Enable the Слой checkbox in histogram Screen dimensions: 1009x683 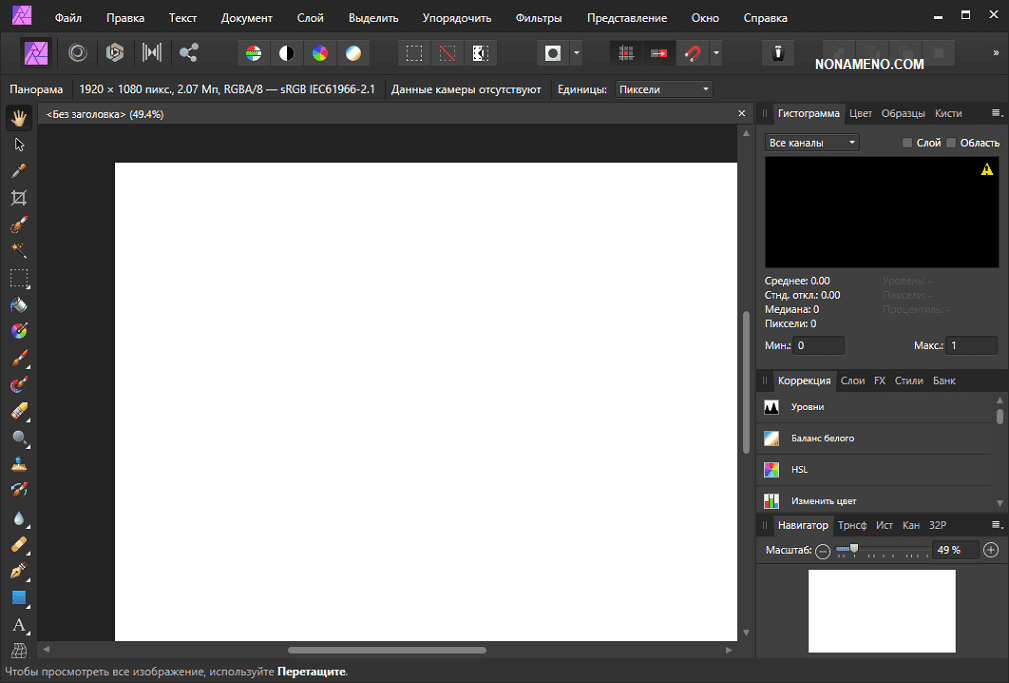point(907,143)
